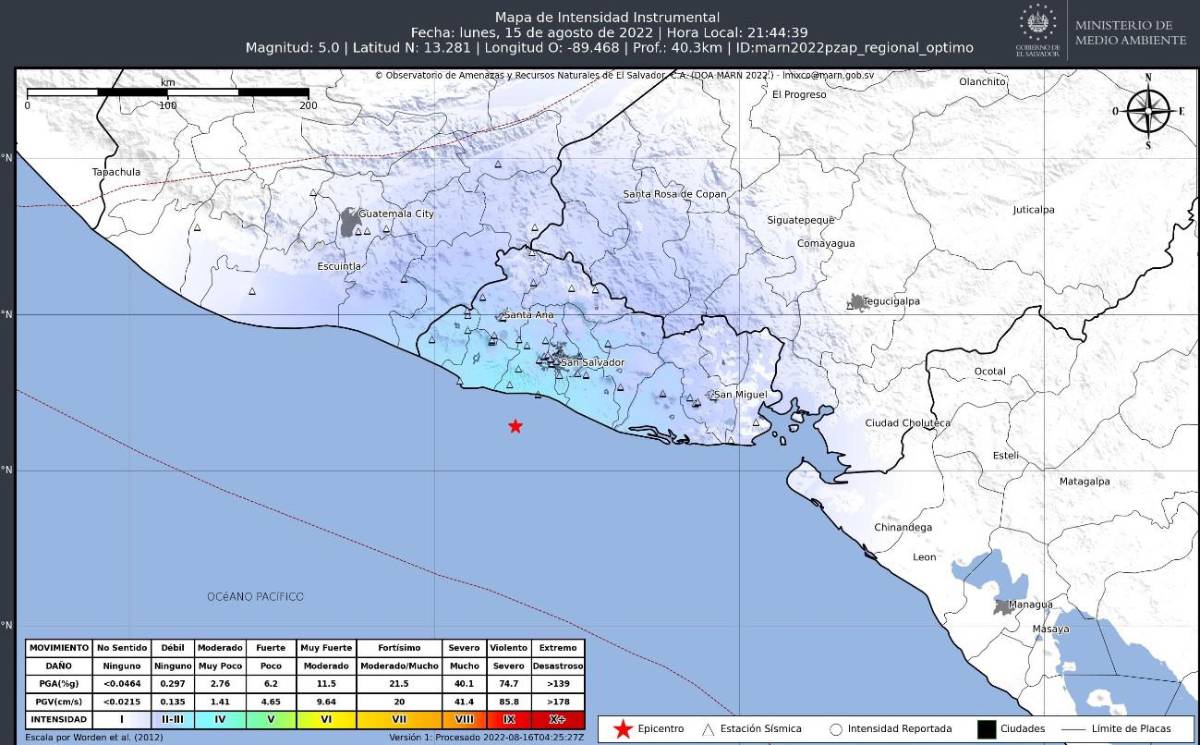Viewport: 1200px width, 745px height.
Task: Click the red epicenter star on the map
Action: click(515, 426)
